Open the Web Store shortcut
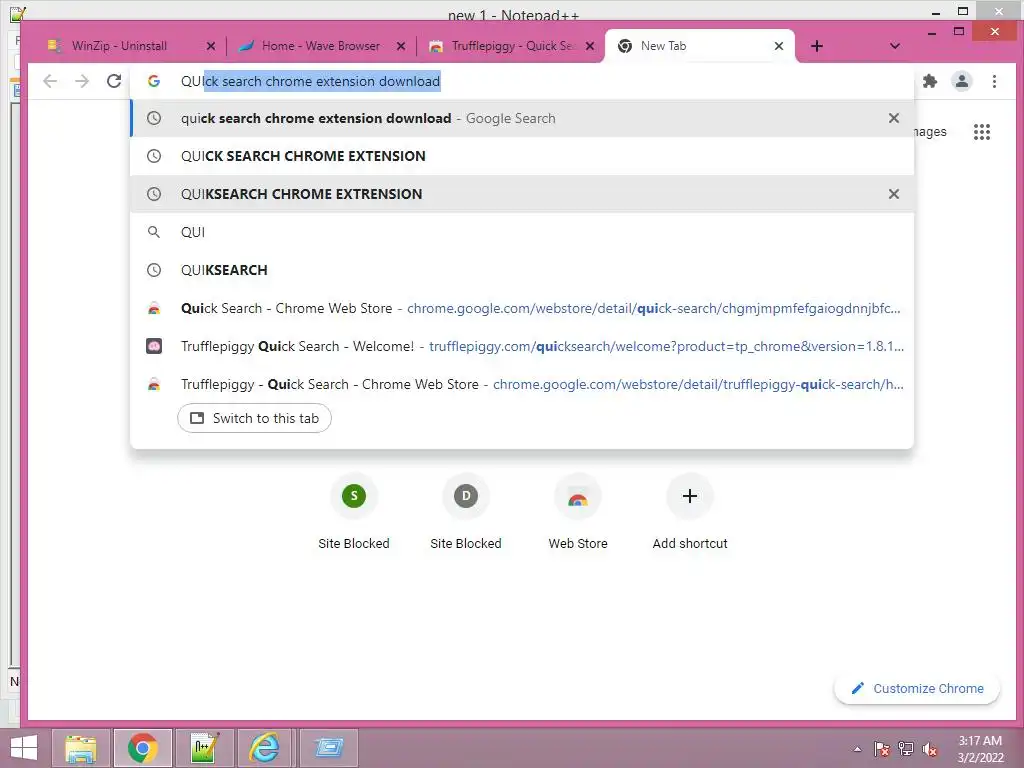The width and height of the screenshot is (1024, 768). (578, 513)
